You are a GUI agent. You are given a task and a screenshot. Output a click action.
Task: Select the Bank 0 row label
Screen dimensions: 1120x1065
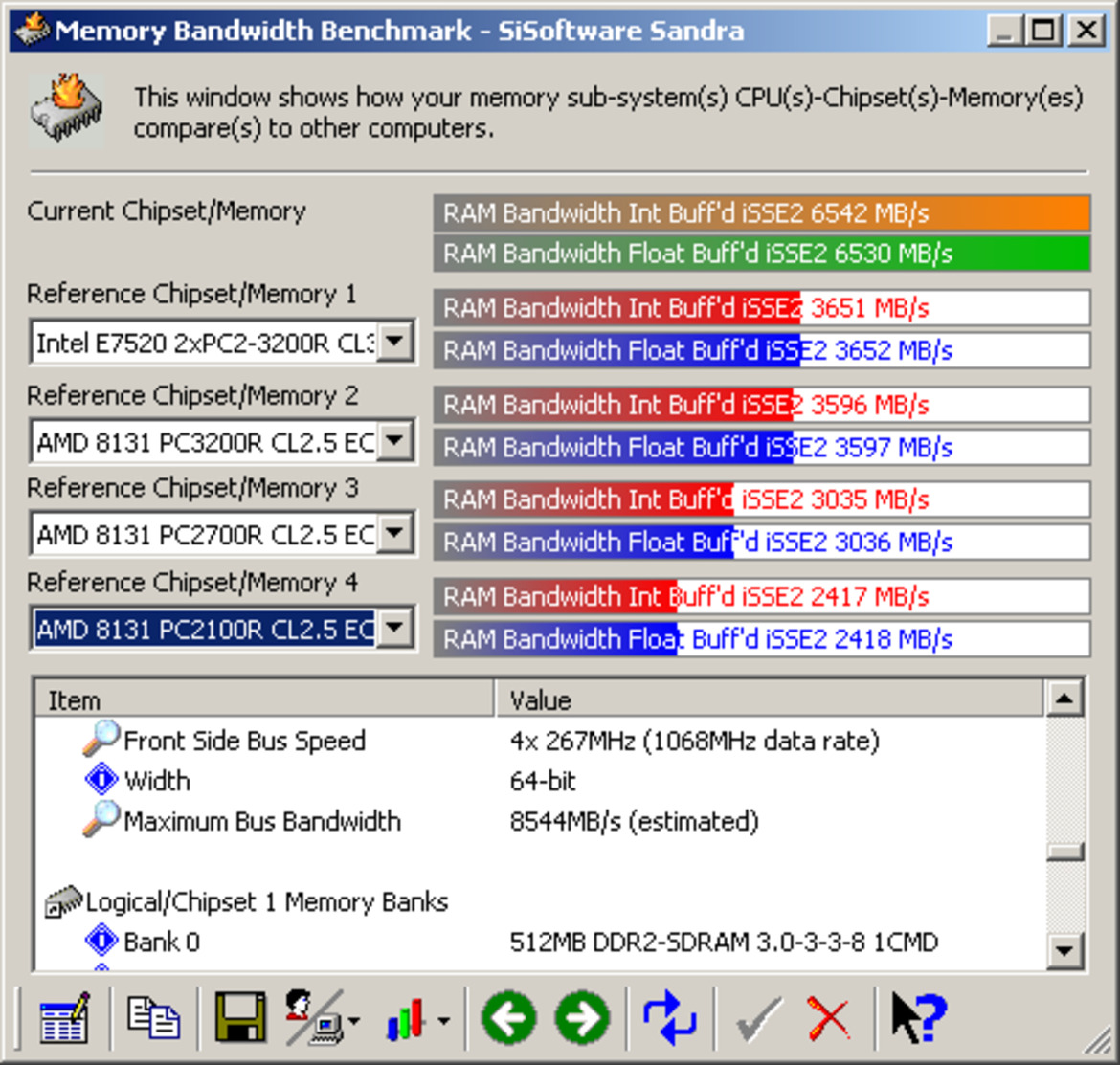click(162, 943)
